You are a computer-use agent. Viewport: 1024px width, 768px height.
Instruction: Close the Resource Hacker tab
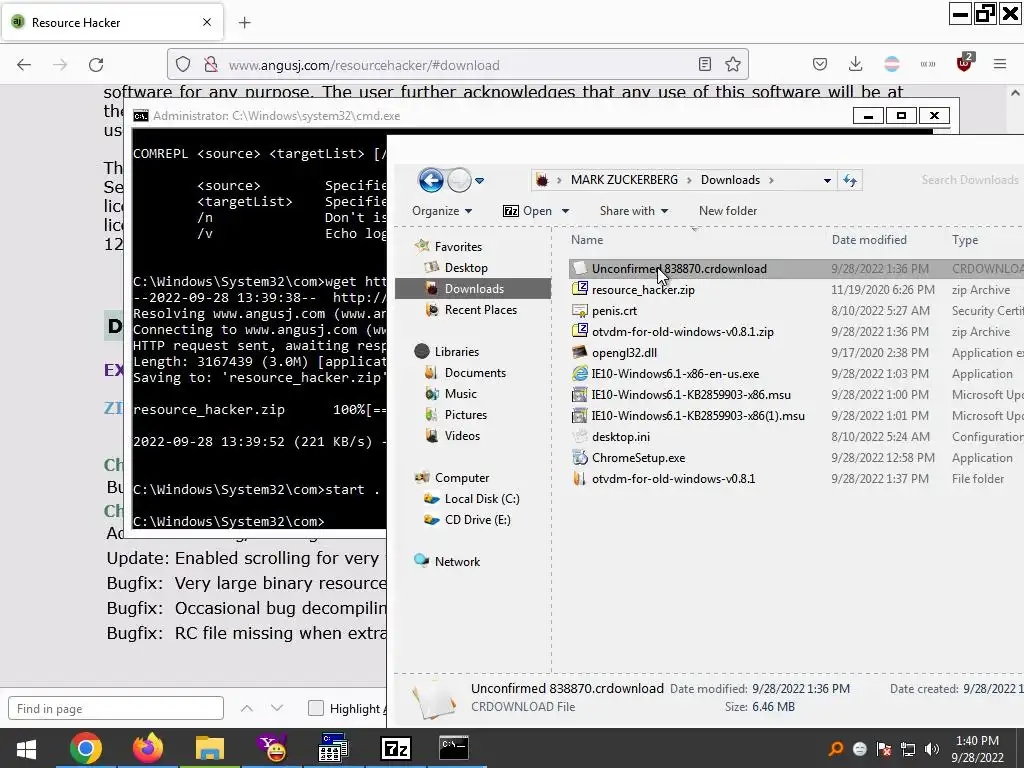point(207,22)
